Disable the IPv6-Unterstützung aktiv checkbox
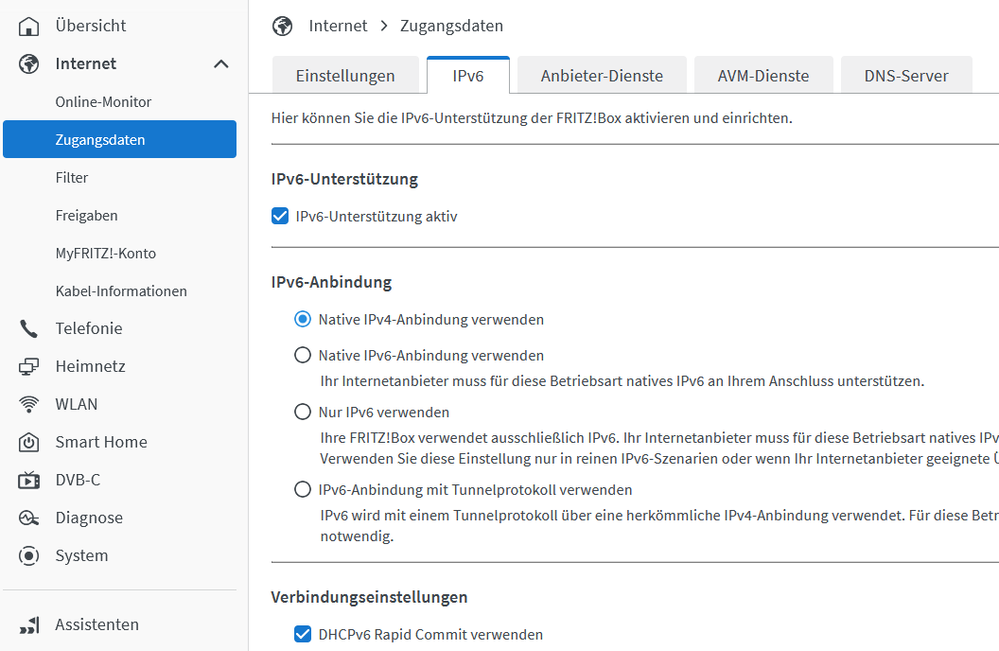 point(280,216)
